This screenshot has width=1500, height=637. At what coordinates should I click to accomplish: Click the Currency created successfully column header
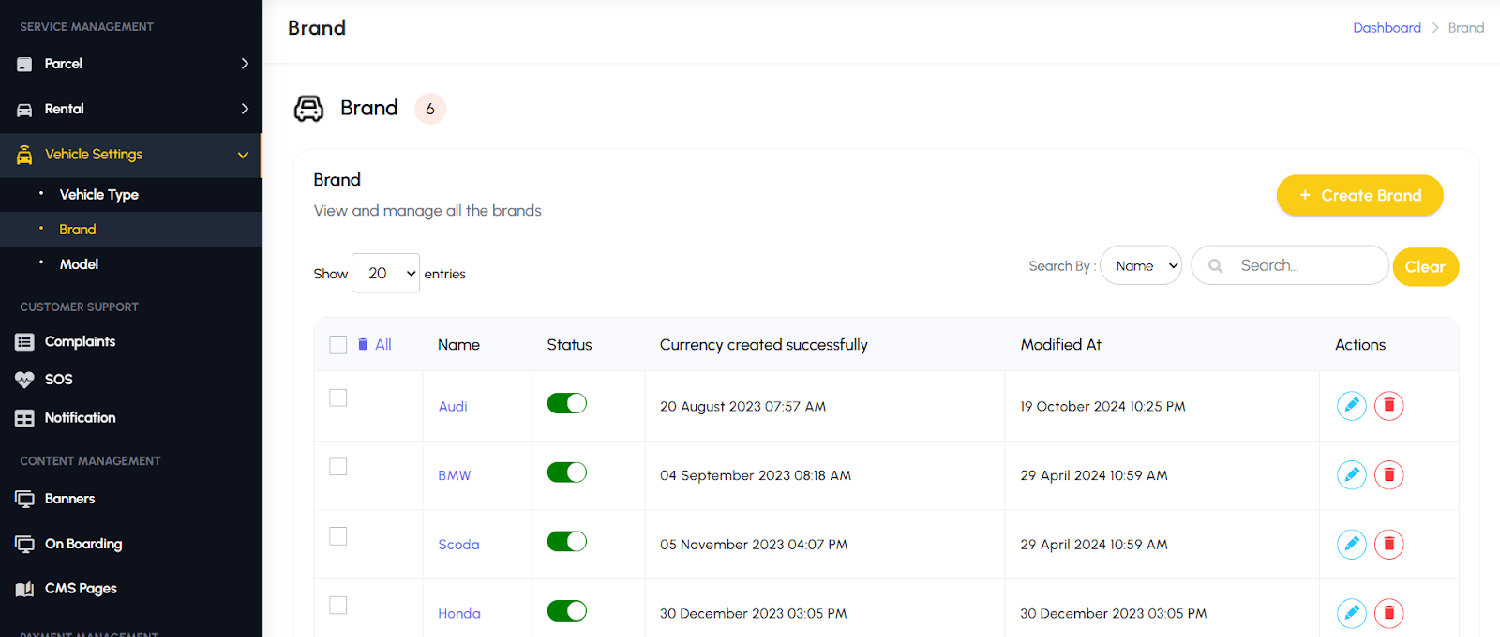pos(764,345)
